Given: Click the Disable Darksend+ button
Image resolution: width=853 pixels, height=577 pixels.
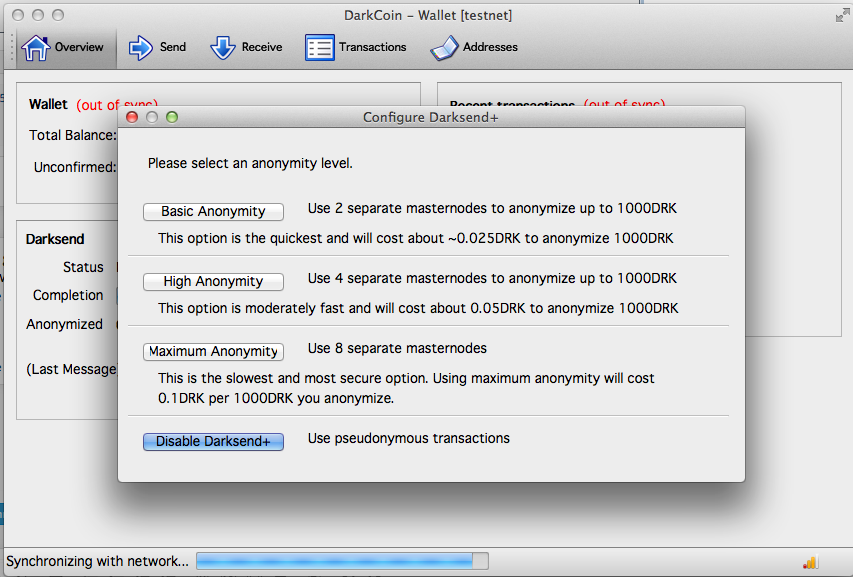Looking at the screenshot, I should coord(213,442).
